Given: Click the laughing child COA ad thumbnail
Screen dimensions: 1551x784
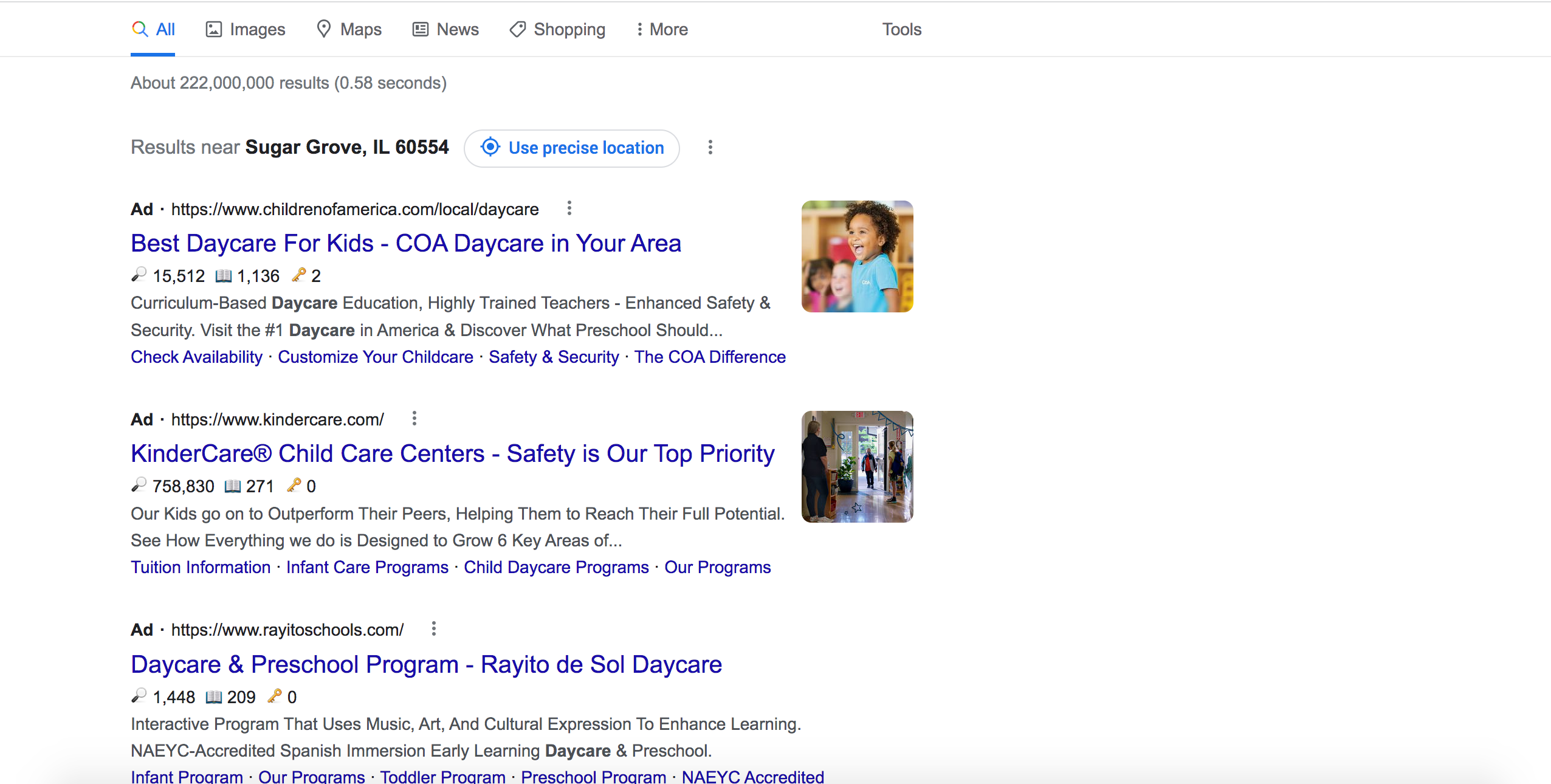Looking at the screenshot, I should (858, 256).
